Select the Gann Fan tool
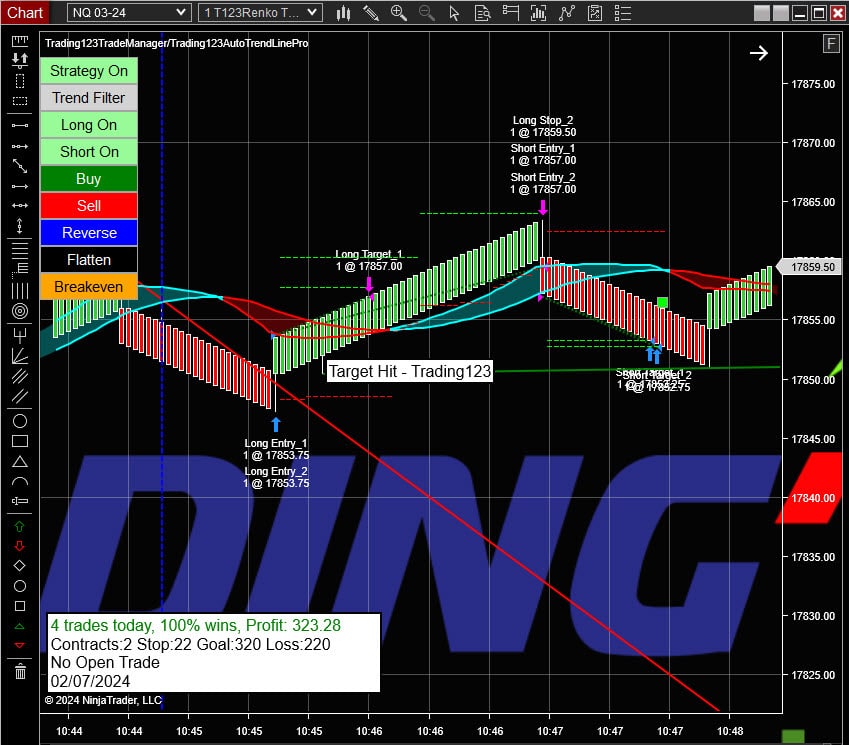The width and height of the screenshot is (849, 745). (20, 356)
